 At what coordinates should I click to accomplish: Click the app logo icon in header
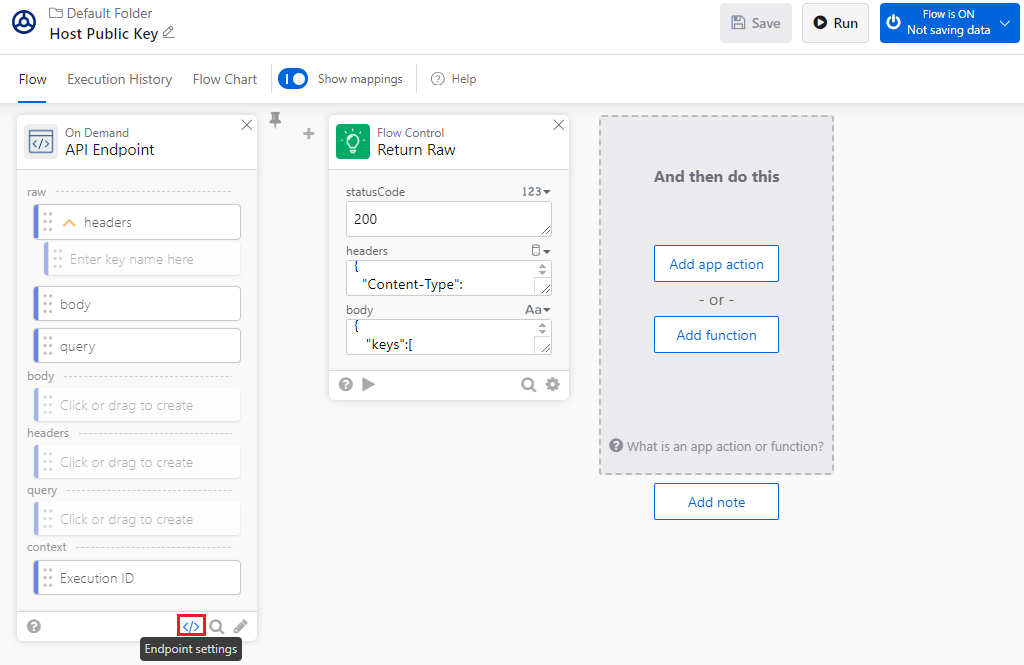pyautogui.click(x=24, y=22)
